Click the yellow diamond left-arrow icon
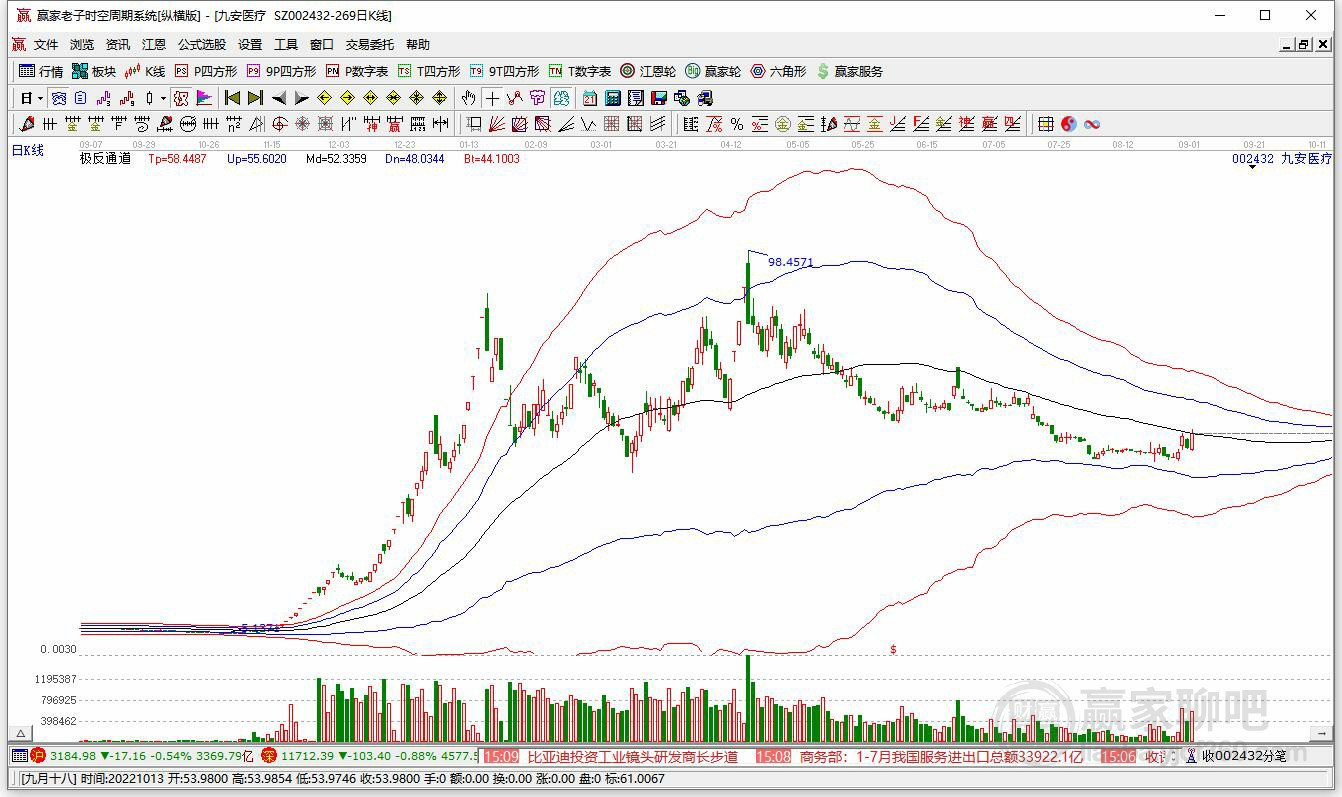Viewport: 1342px width, 797px height. tap(324, 98)
